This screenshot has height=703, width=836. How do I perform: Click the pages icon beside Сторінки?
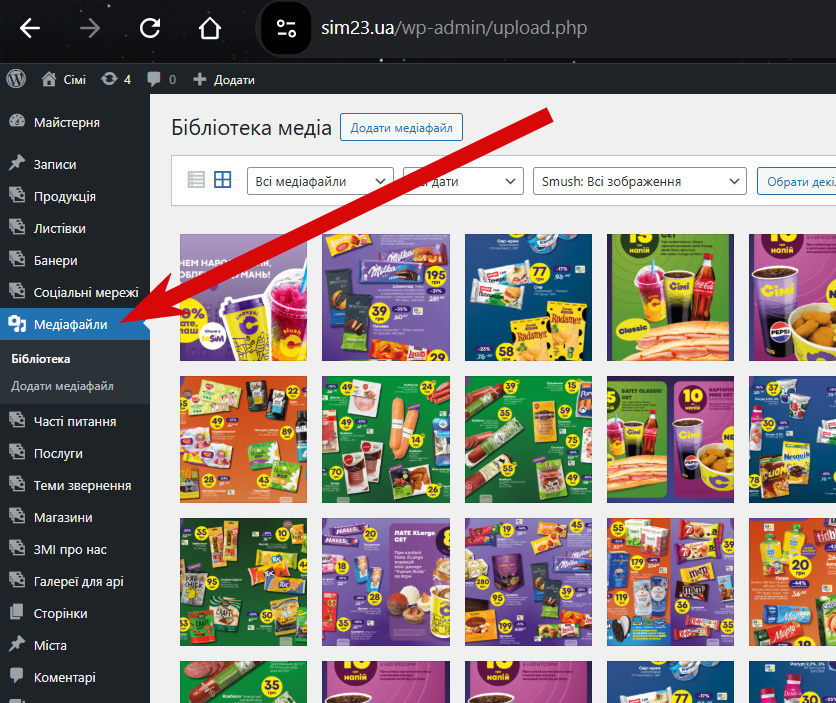click(17, 612)
